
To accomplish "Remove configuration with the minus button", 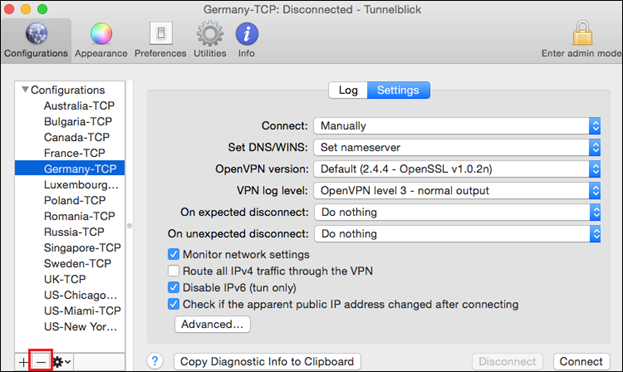I will coord(41,362).
